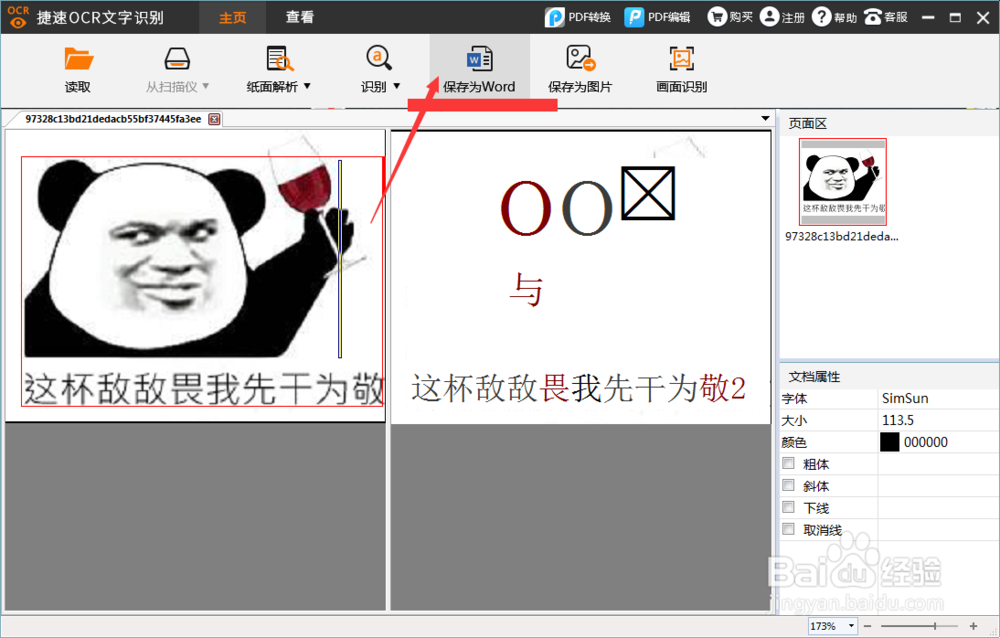Expand the 识别 dropdown arrow
This screenshot has width=1000, height=638.
click(x=396, y=85)
